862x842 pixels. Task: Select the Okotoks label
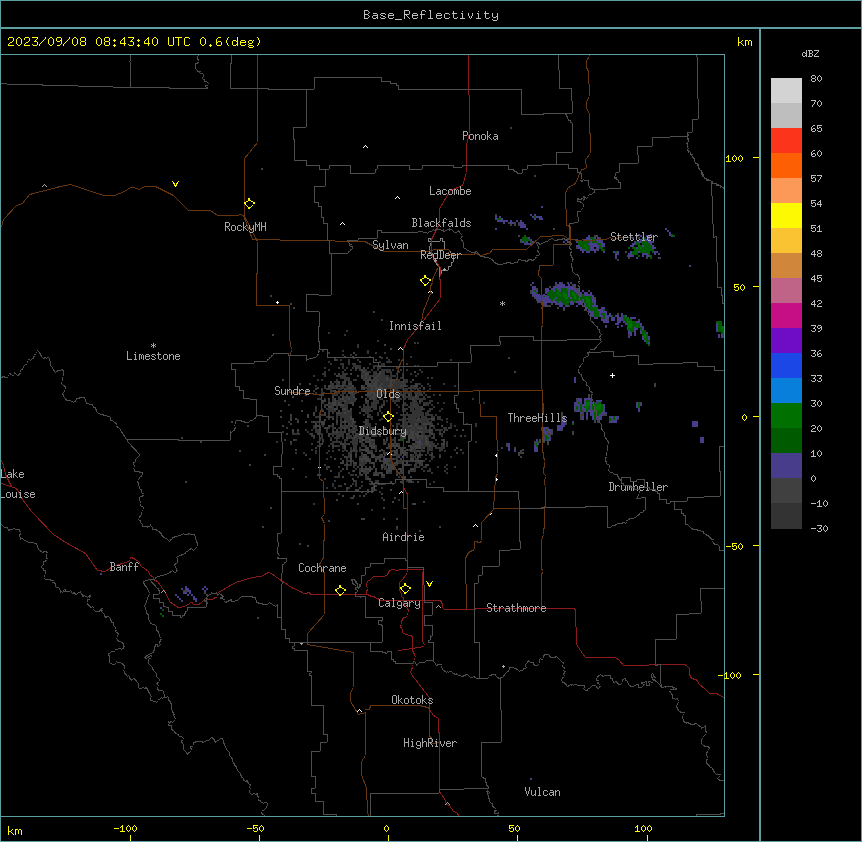coord(412,700)
